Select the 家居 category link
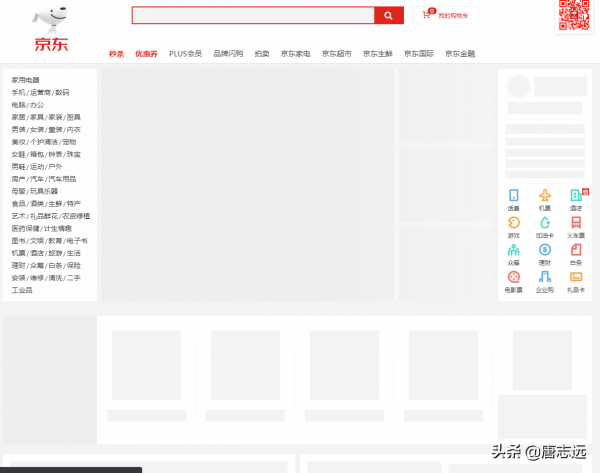This screenshot has height=473, width=600. pyautogui.click(x=18, y=117)
